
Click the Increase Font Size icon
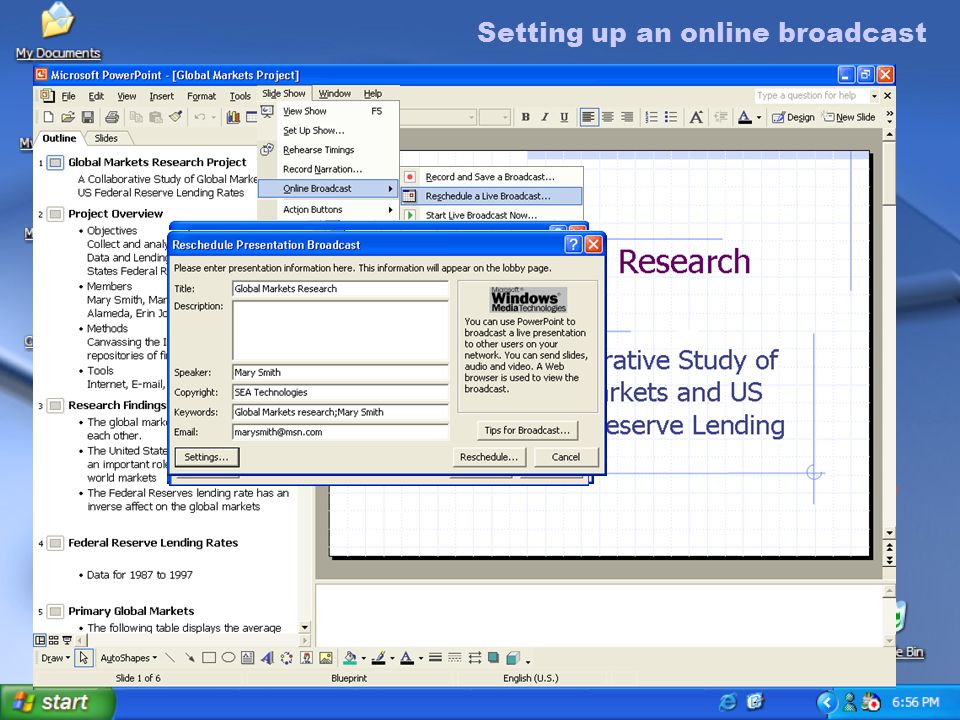[696, 117]
